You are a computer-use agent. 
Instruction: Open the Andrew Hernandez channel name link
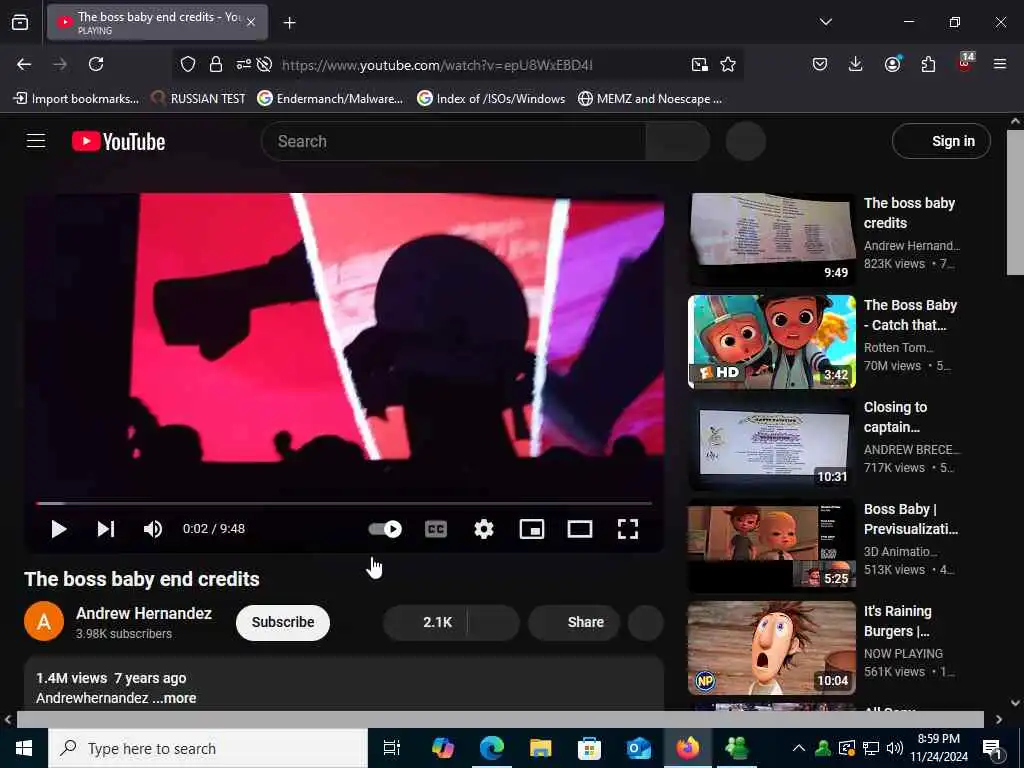(x=144, y=613)
